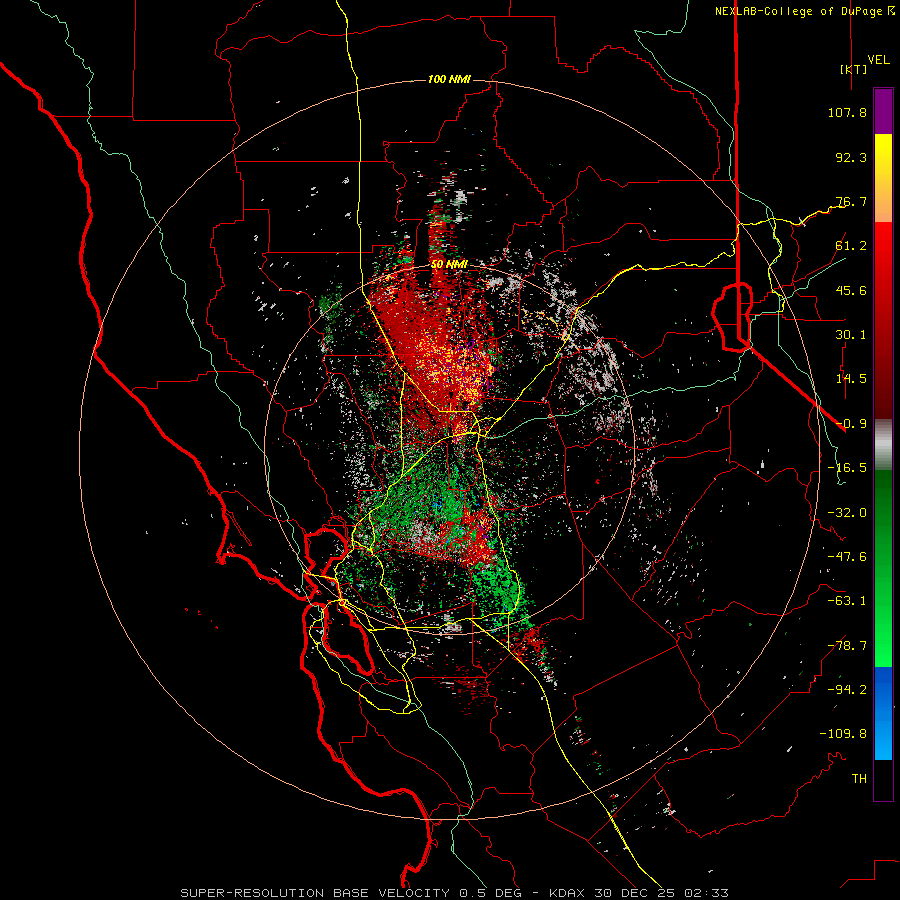The width and height of the screenshot is (900, 900).
Task: Click the VEL legend title
Action: 878,60
